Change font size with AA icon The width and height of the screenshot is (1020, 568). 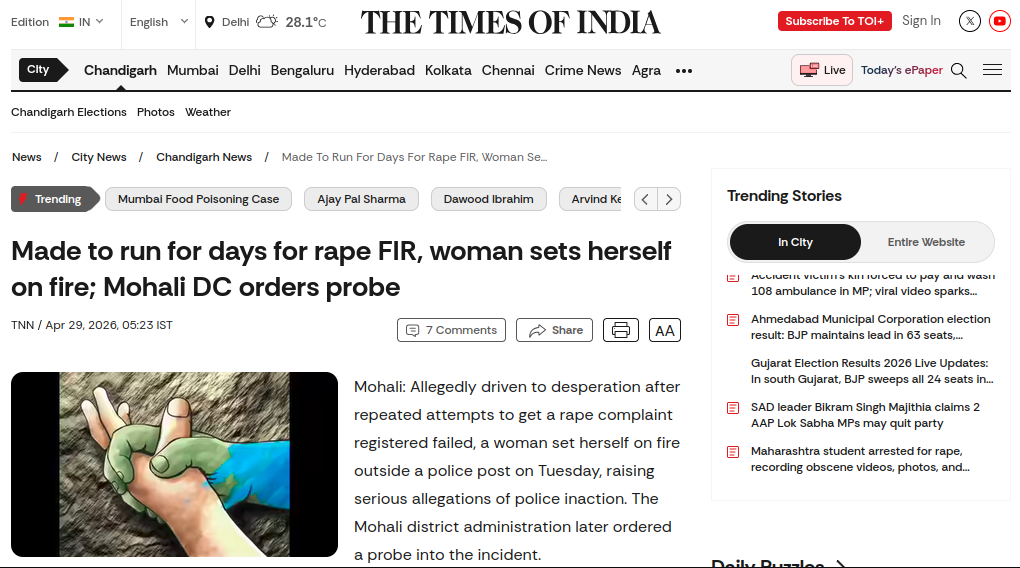(665, 330)
